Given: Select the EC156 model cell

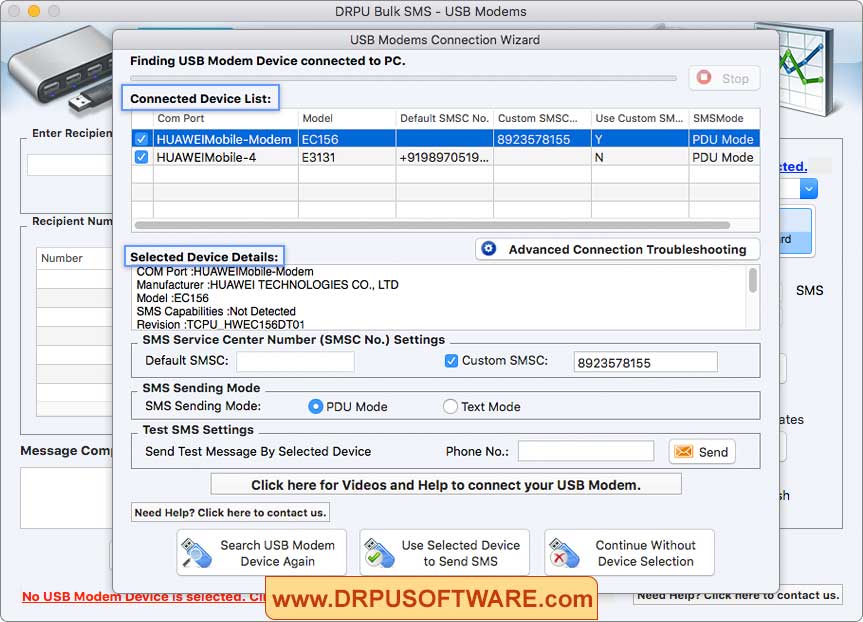Looking at the screenshot, I should click(x=347, y=139).
